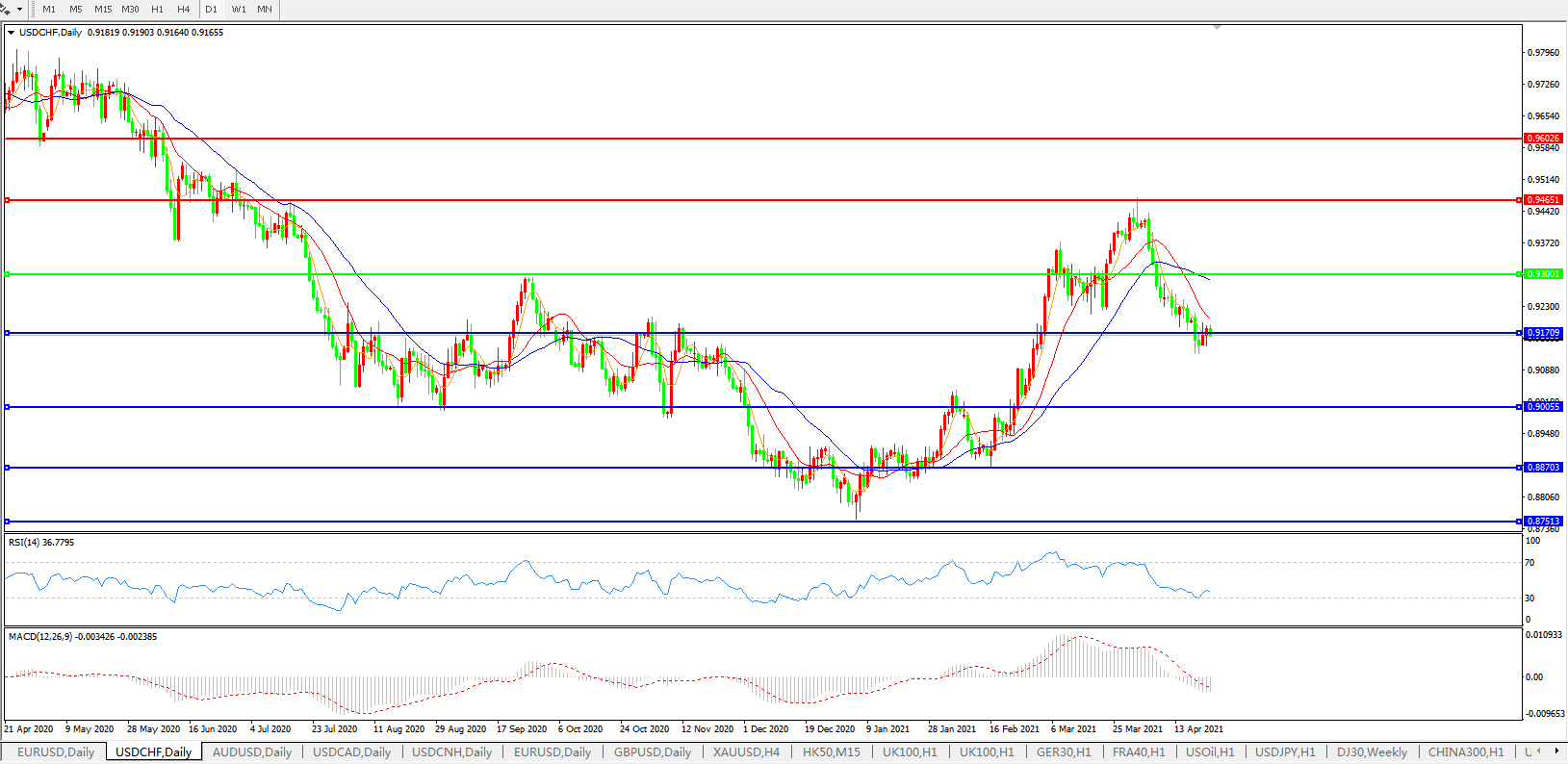Choose the MN monthly timeframe
1568x764 pixels.
click(264, 10)
